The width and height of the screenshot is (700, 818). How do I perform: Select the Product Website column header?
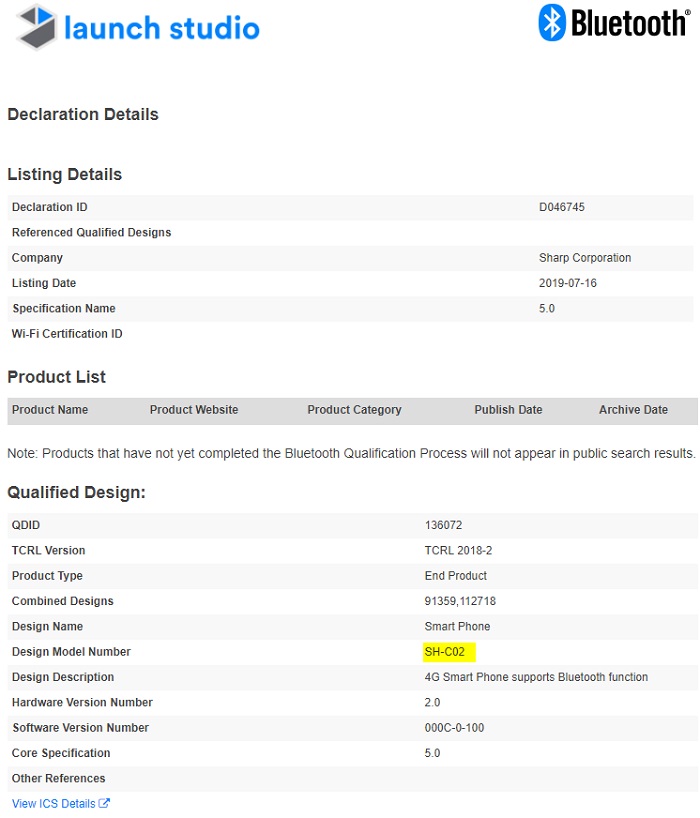194,410
